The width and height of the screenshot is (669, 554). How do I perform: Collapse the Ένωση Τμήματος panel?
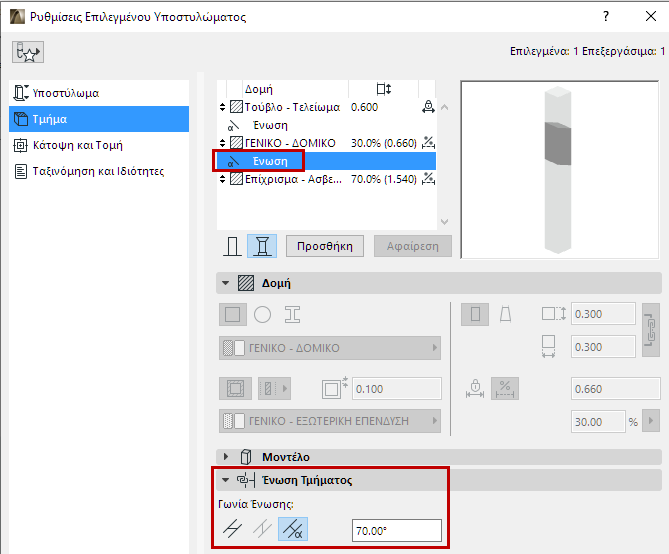[226, 480]
